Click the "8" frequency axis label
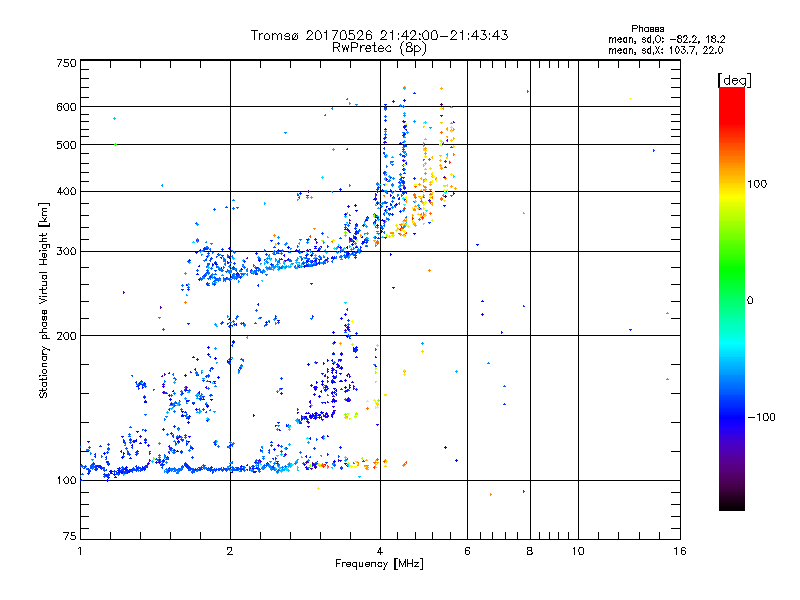Image resolution: width=800 pixels, height=600 pixels. click(530, 551)
